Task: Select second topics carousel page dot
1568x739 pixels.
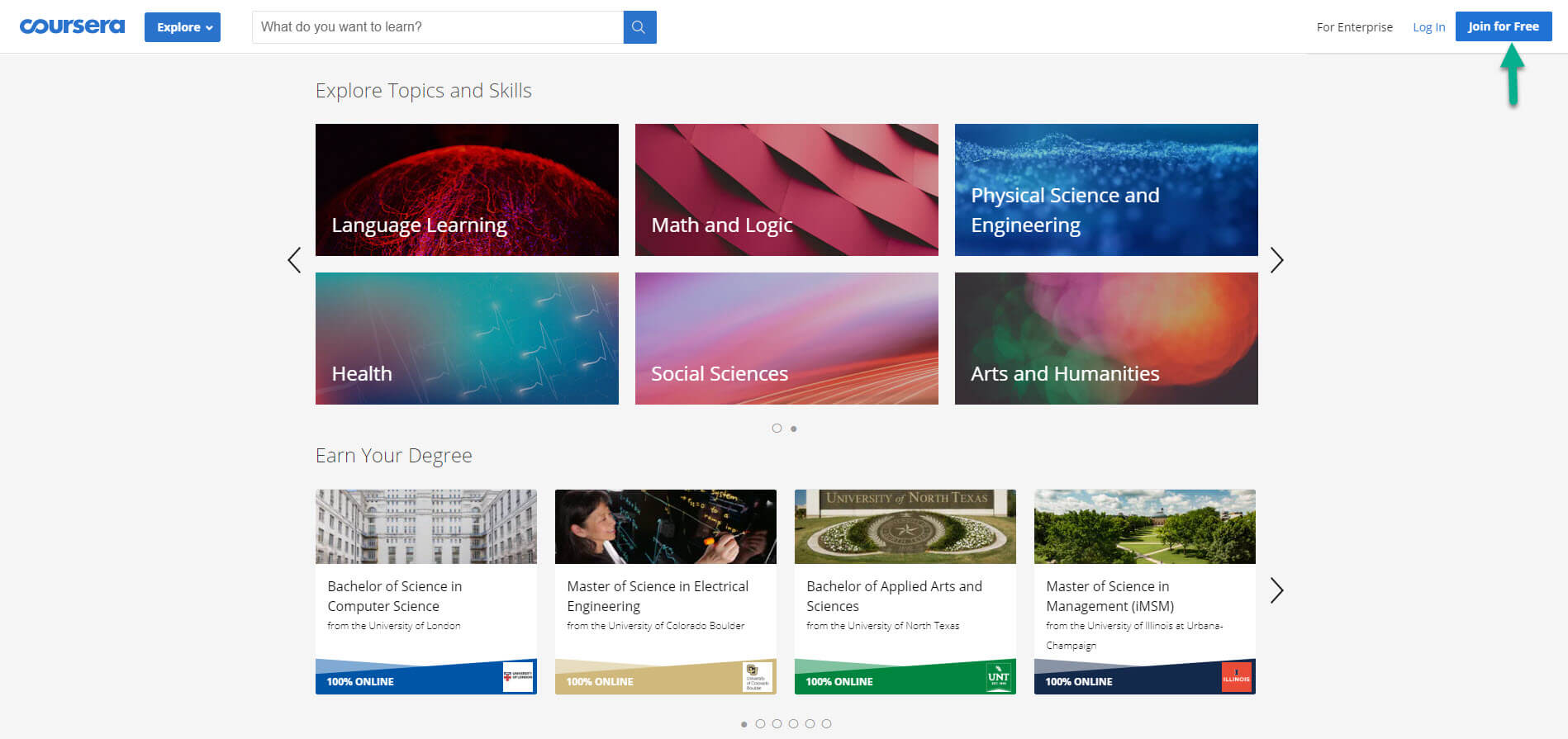Action: pos(794,429)
